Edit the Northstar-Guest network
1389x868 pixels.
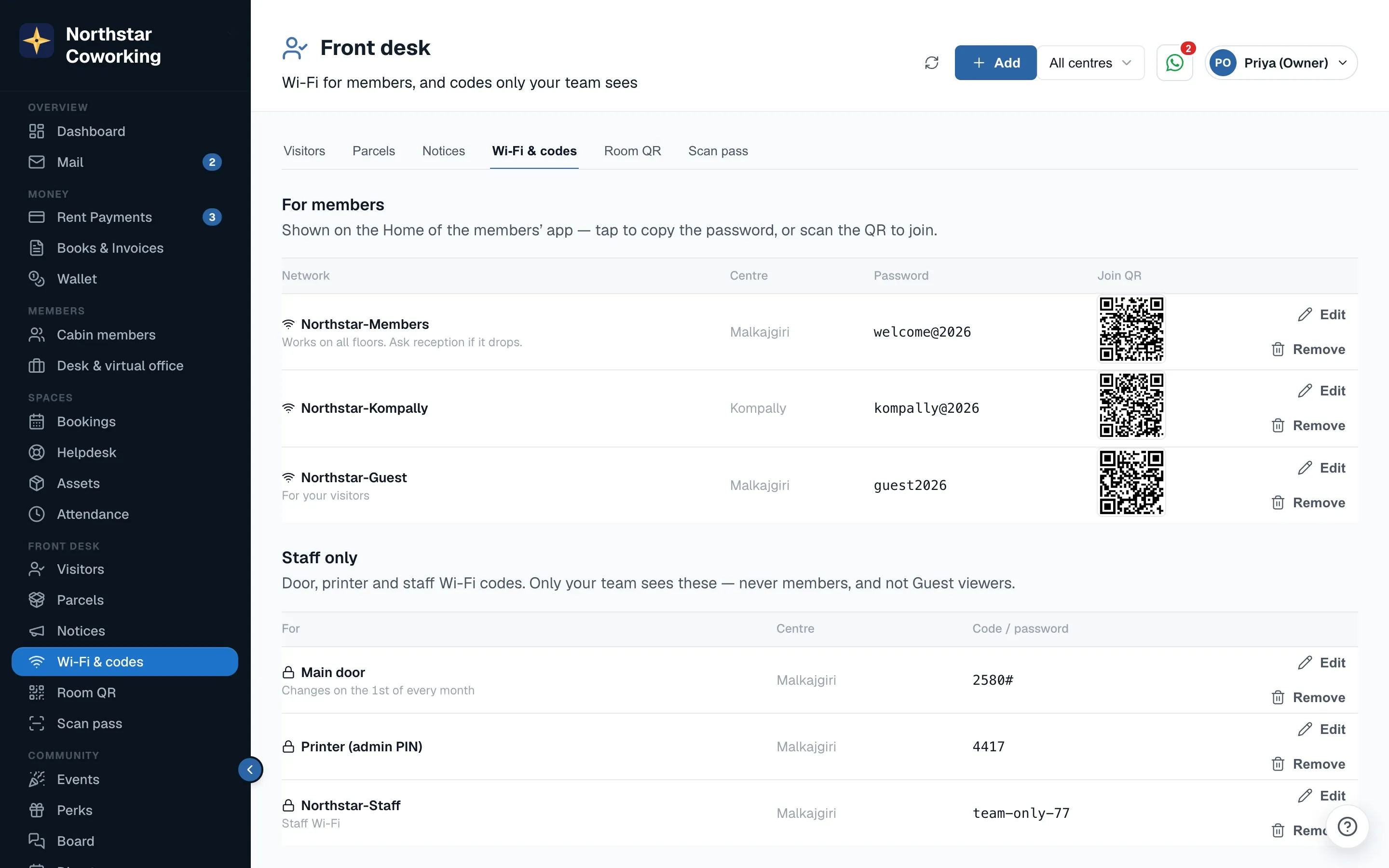point(1321,468)
